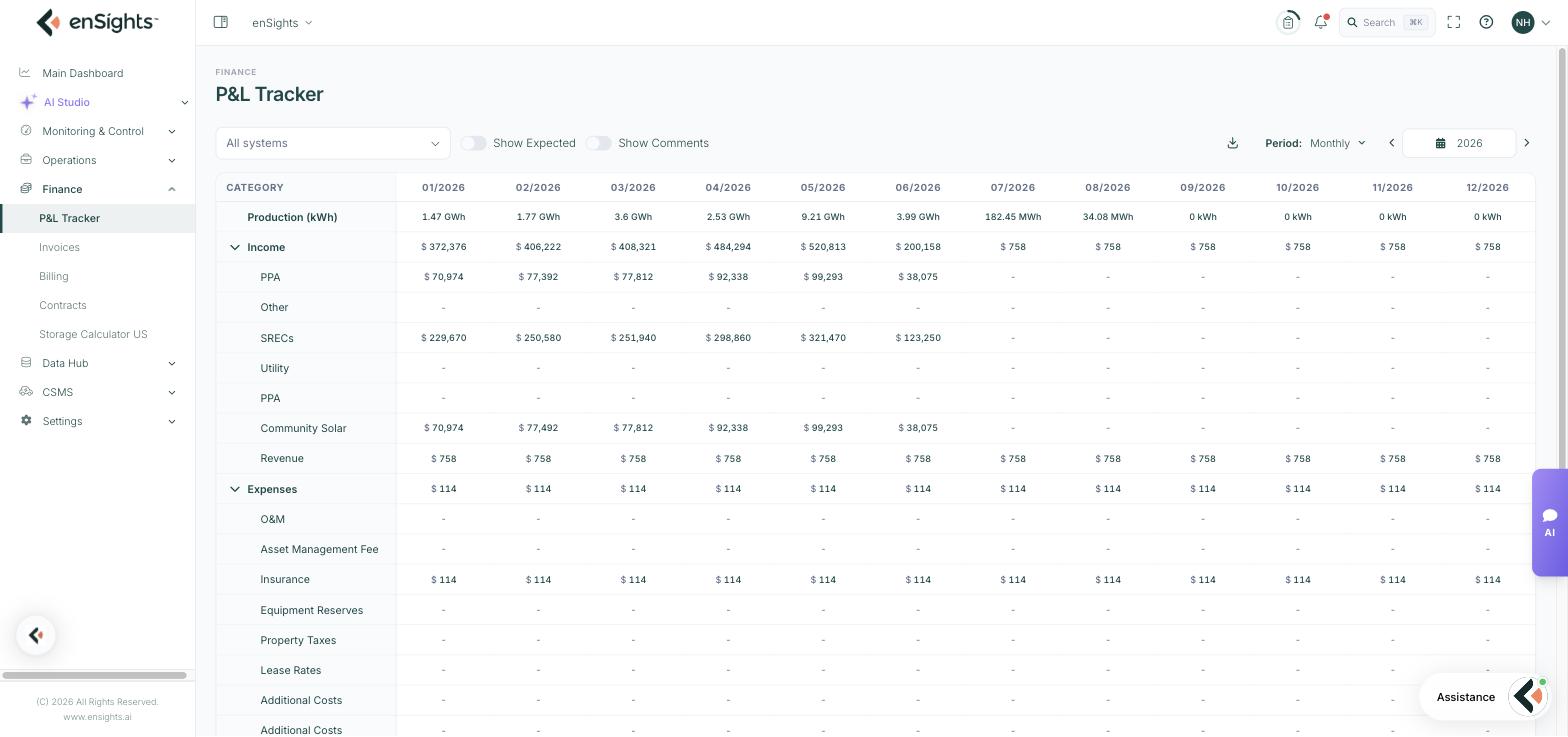The width and height of the screenshot is (1568, 737).
Task: Expand the Operations menu
Action: point(97,160)
